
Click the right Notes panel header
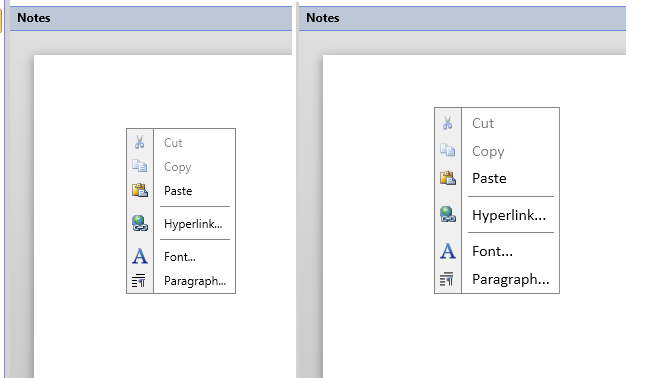(462, 18)
